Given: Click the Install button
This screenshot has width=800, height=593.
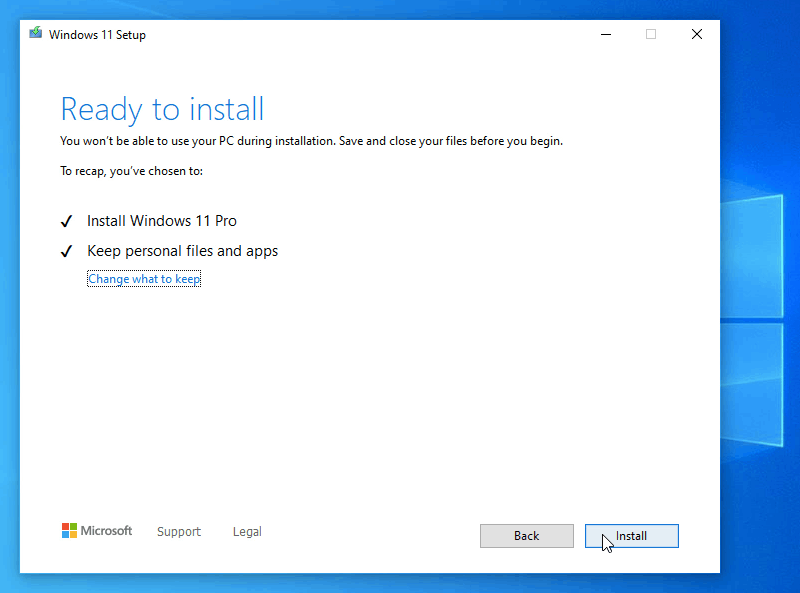Looking at the screenshot, I should click(632, 536).
